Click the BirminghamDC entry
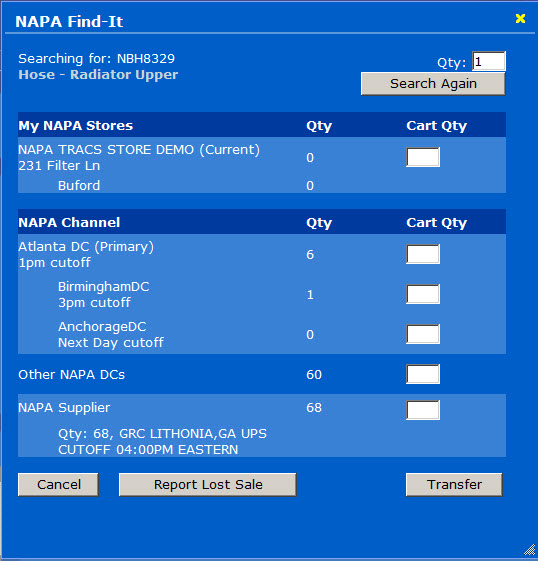The width and height of the screenshot is (538, 561). (104, 287)
